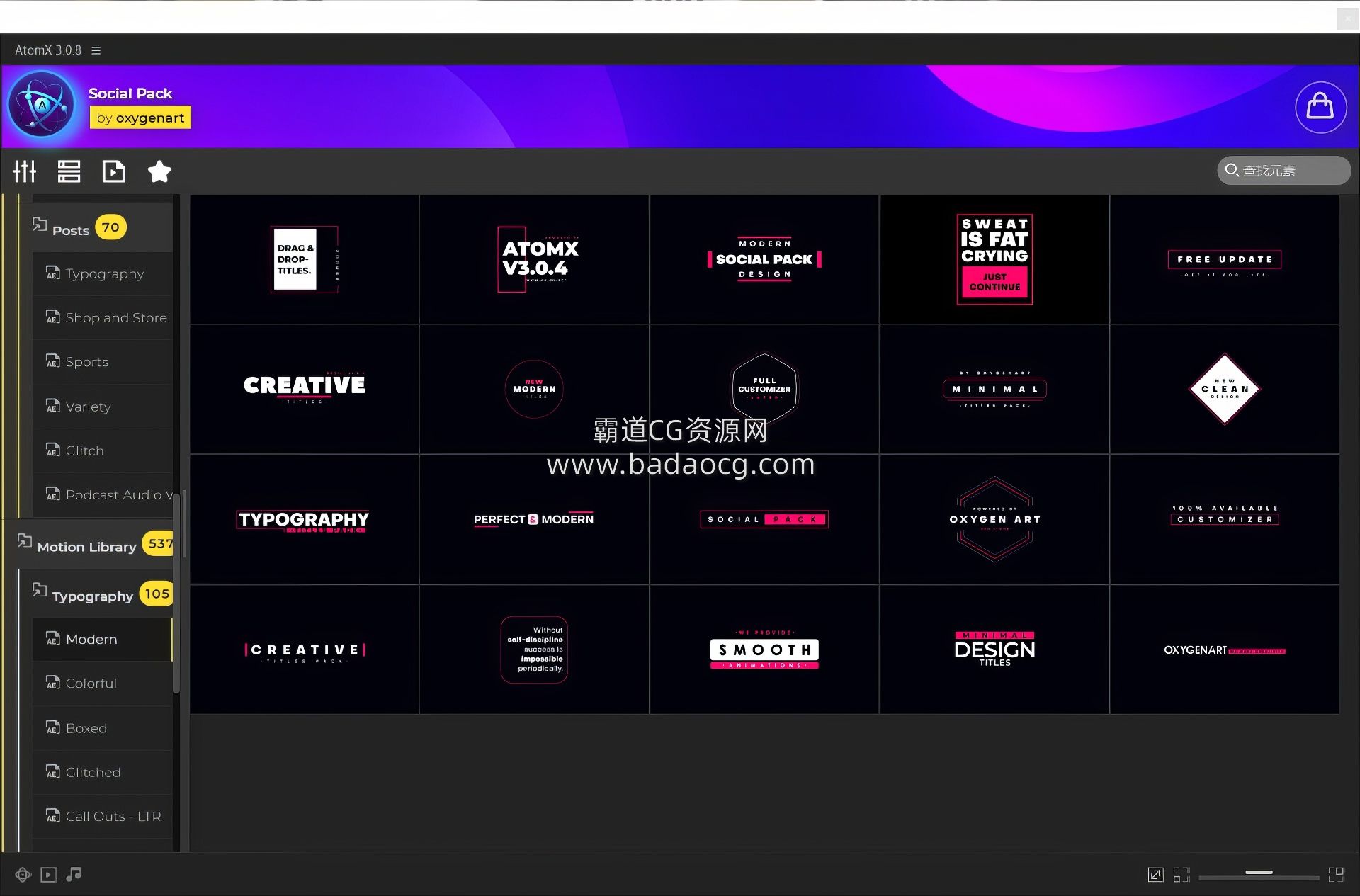Click the Colorful row AE icon
The height and width of the screenshot is (896, 1360).
[52, 683]
